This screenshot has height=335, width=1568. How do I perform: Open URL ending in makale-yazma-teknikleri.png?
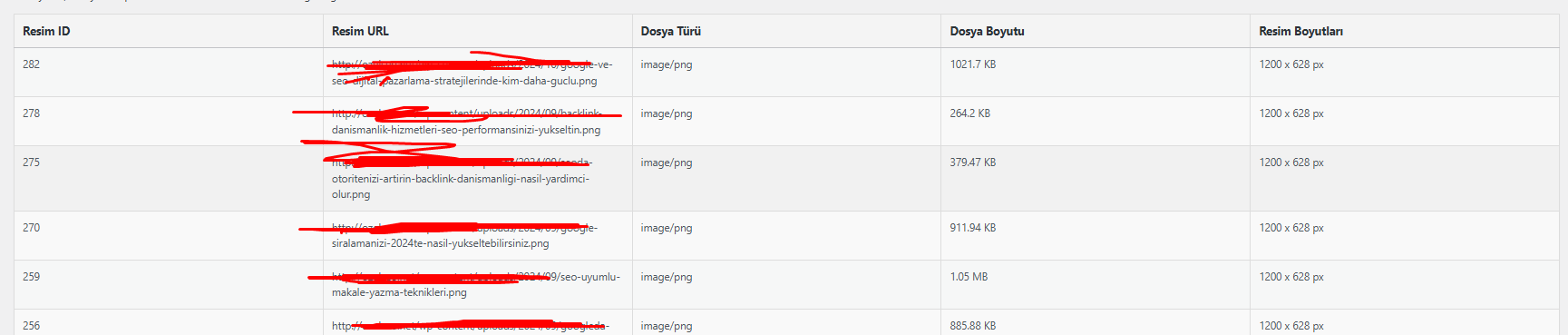476,285
